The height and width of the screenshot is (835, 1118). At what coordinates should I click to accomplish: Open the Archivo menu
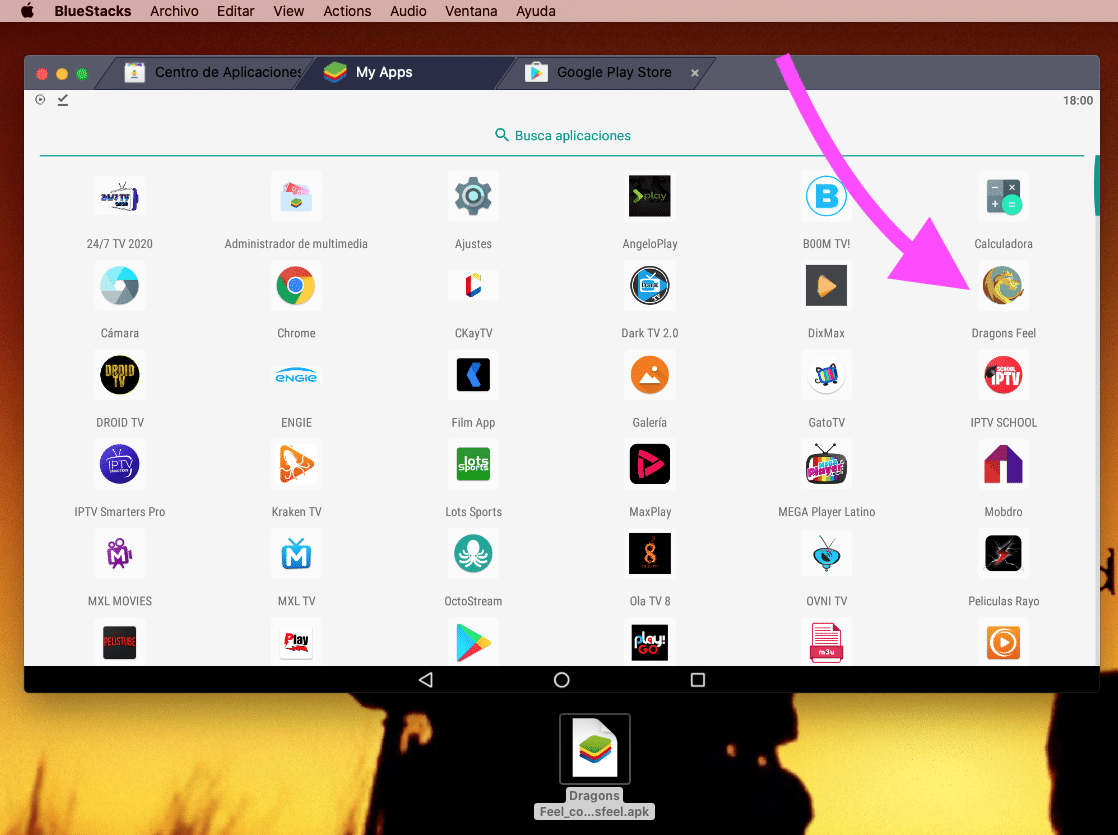174,11
